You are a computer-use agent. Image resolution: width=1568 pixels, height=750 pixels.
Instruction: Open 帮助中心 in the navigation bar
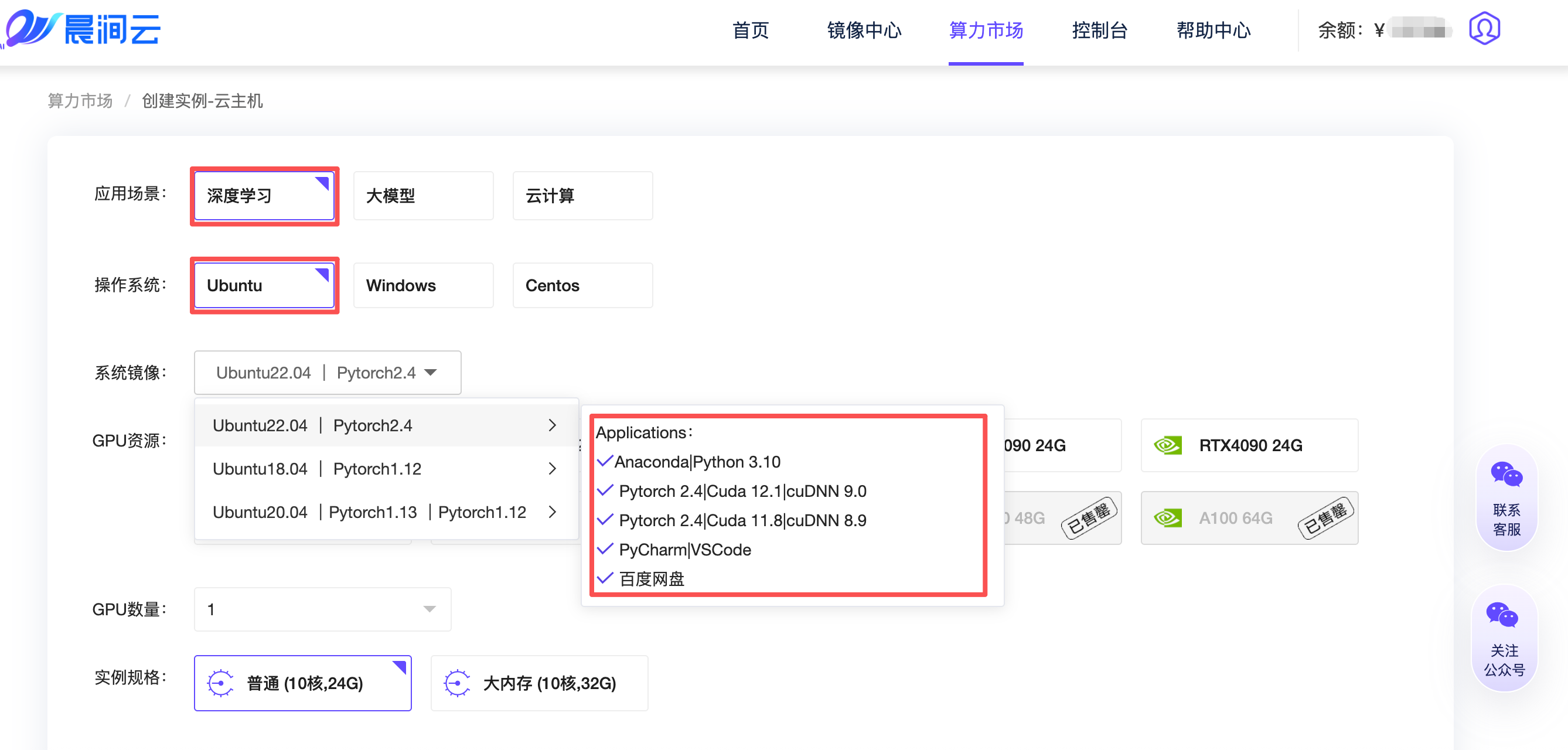click(x=1213, y=30)
